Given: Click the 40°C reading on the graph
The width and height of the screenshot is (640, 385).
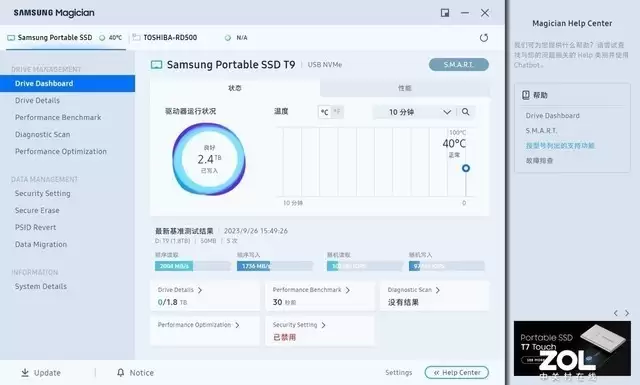Looking at the screenshot, I should click(454, 144).
